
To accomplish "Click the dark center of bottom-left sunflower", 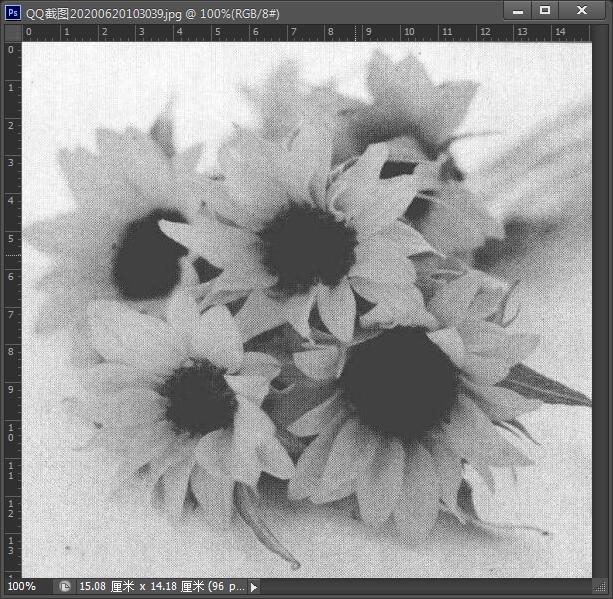I will pos(198,397).
